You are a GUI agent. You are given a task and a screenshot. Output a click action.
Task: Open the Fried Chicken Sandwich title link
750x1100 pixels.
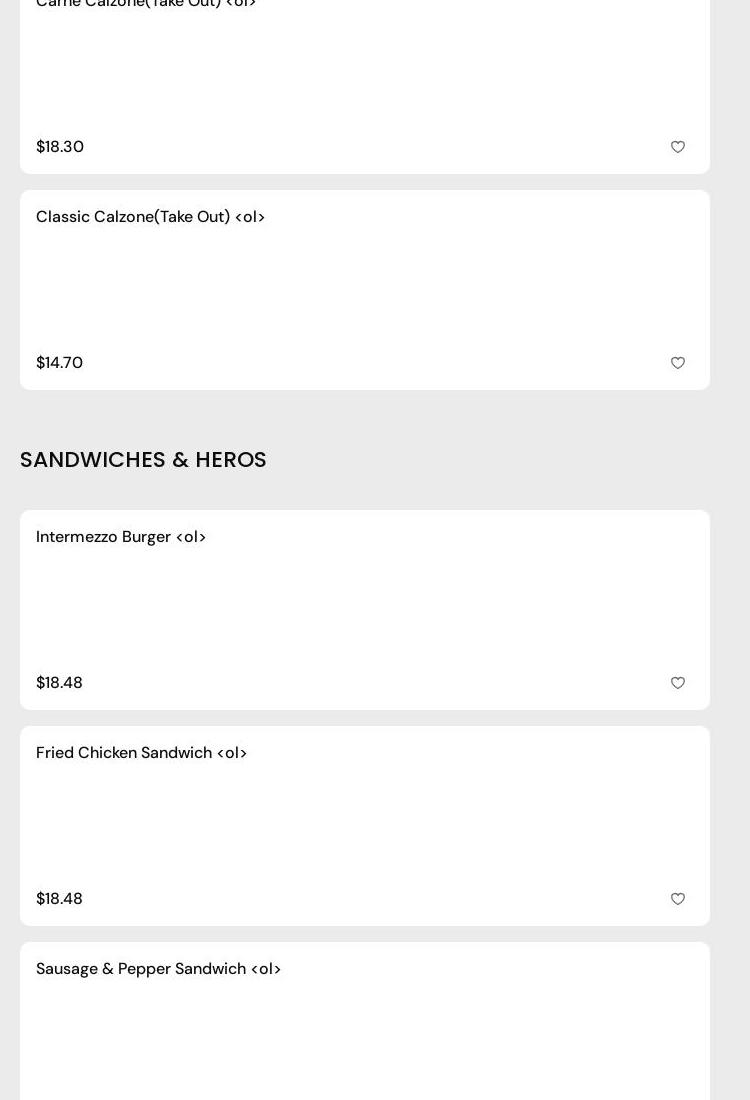click(x=125, y=753)
